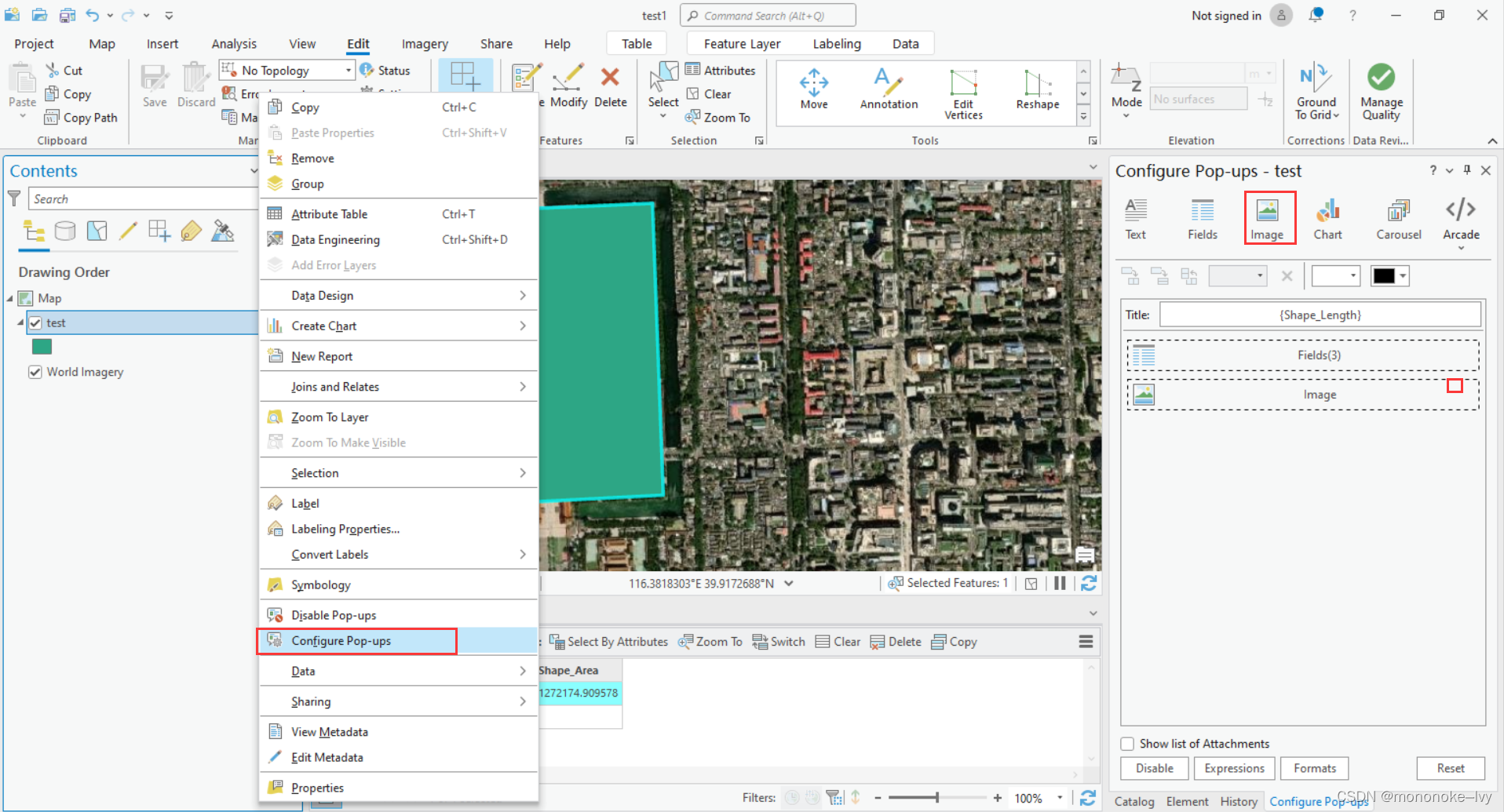Open Attribute Table from context menu
Viewport: 1504px width, 812px height.
(x=398, y=213)
